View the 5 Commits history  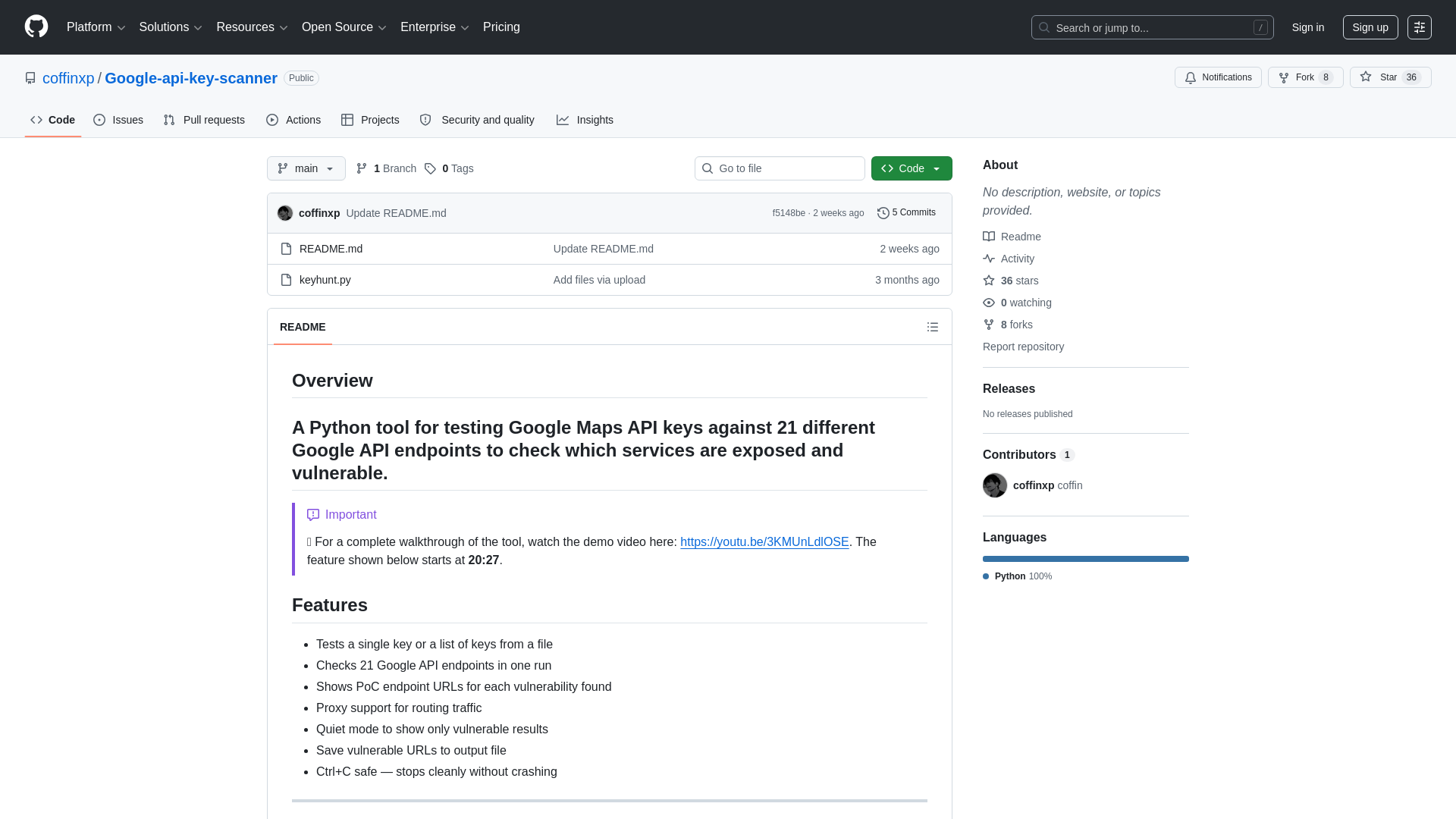pyautogui.click(x=906, y=213)
